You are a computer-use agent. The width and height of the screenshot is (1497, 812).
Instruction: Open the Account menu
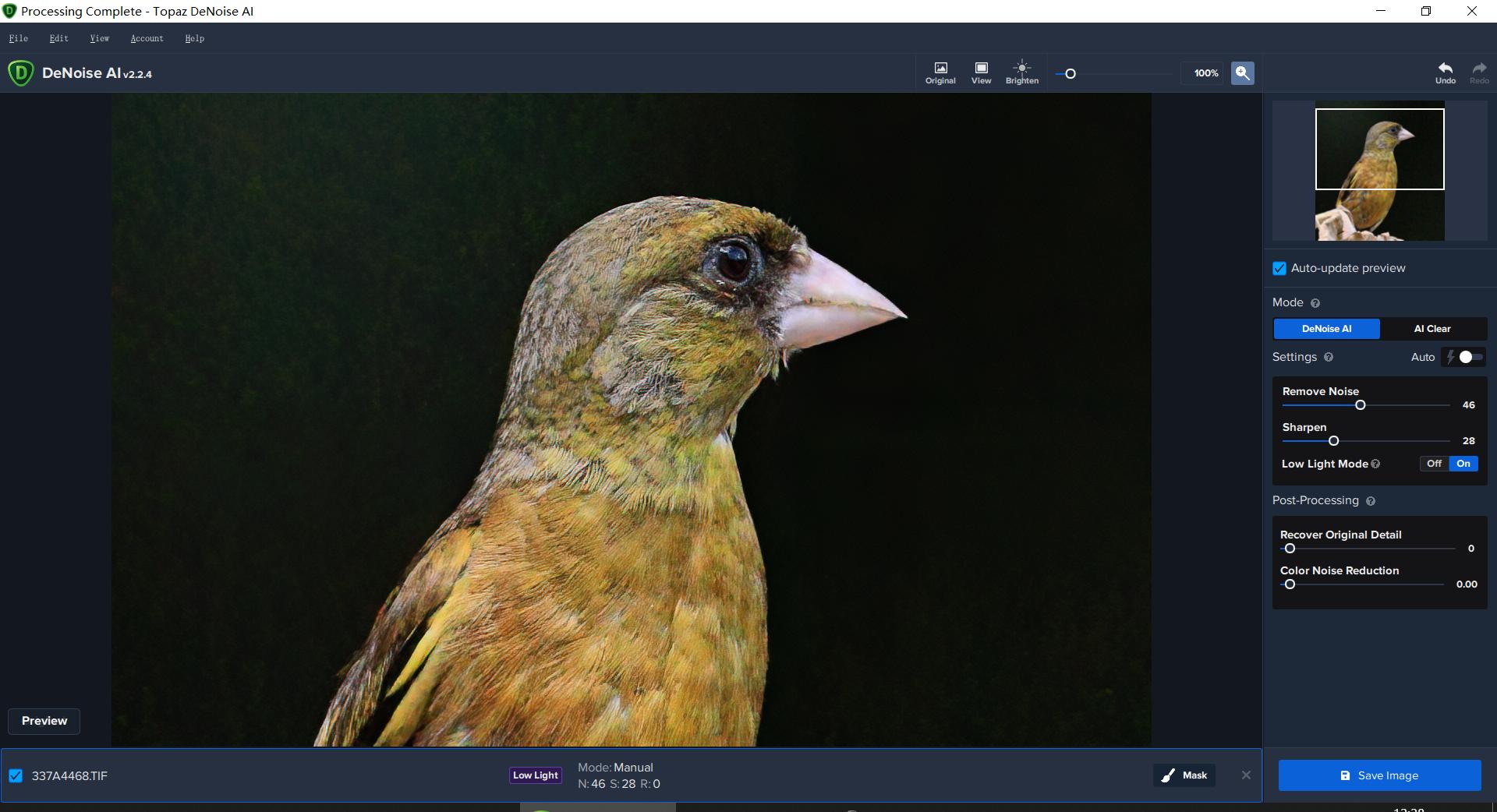[147, 38]
